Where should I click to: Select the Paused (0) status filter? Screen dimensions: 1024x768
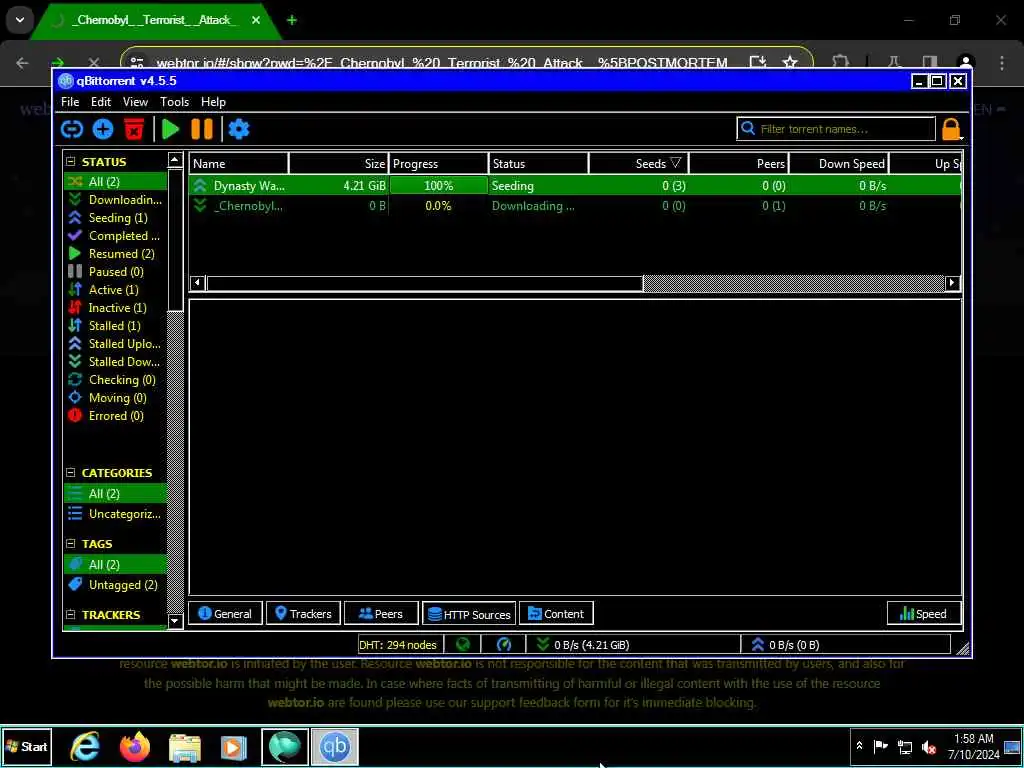click(116, 272)
